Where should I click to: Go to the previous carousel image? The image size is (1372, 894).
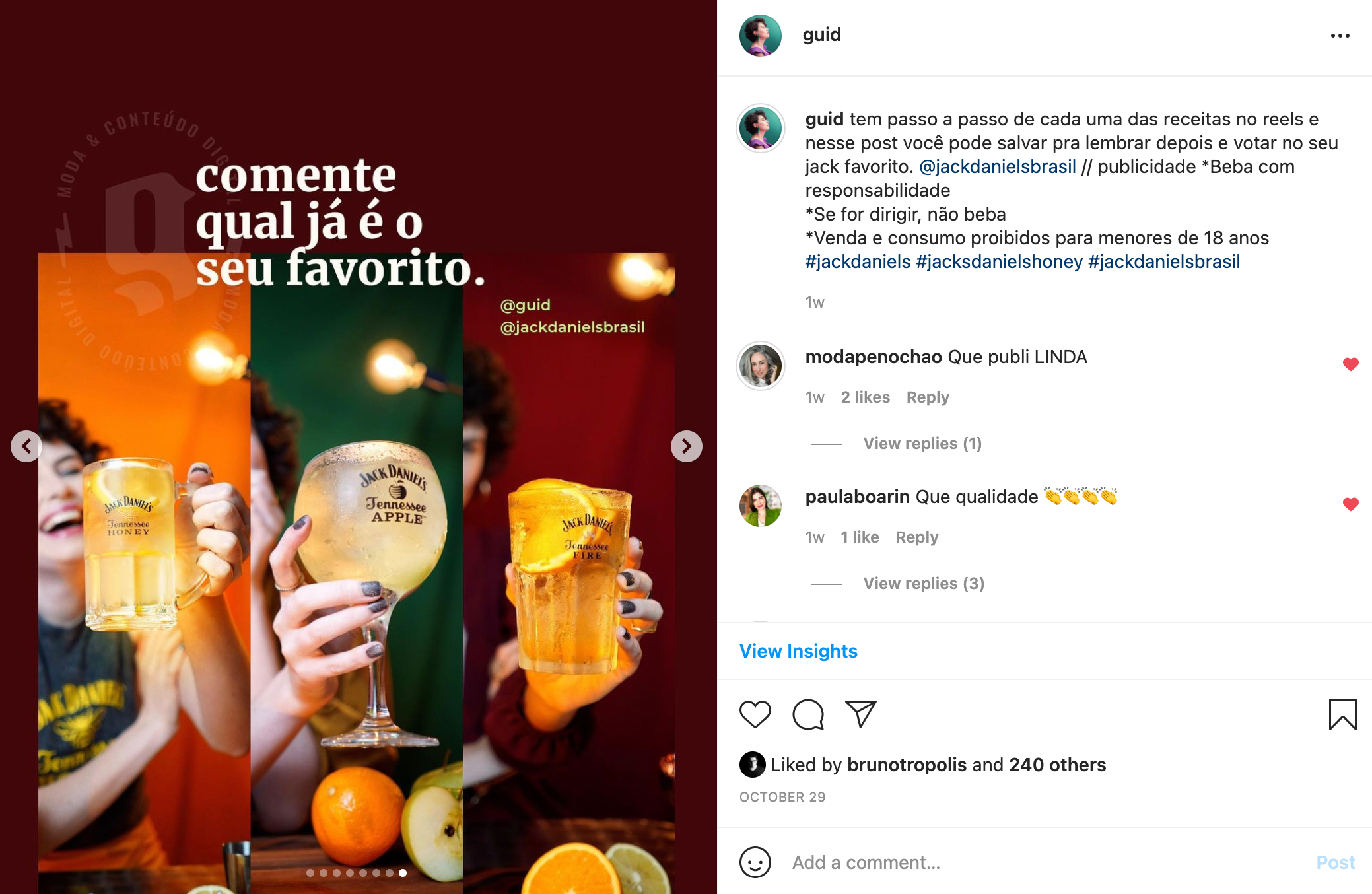pos(26,446)
